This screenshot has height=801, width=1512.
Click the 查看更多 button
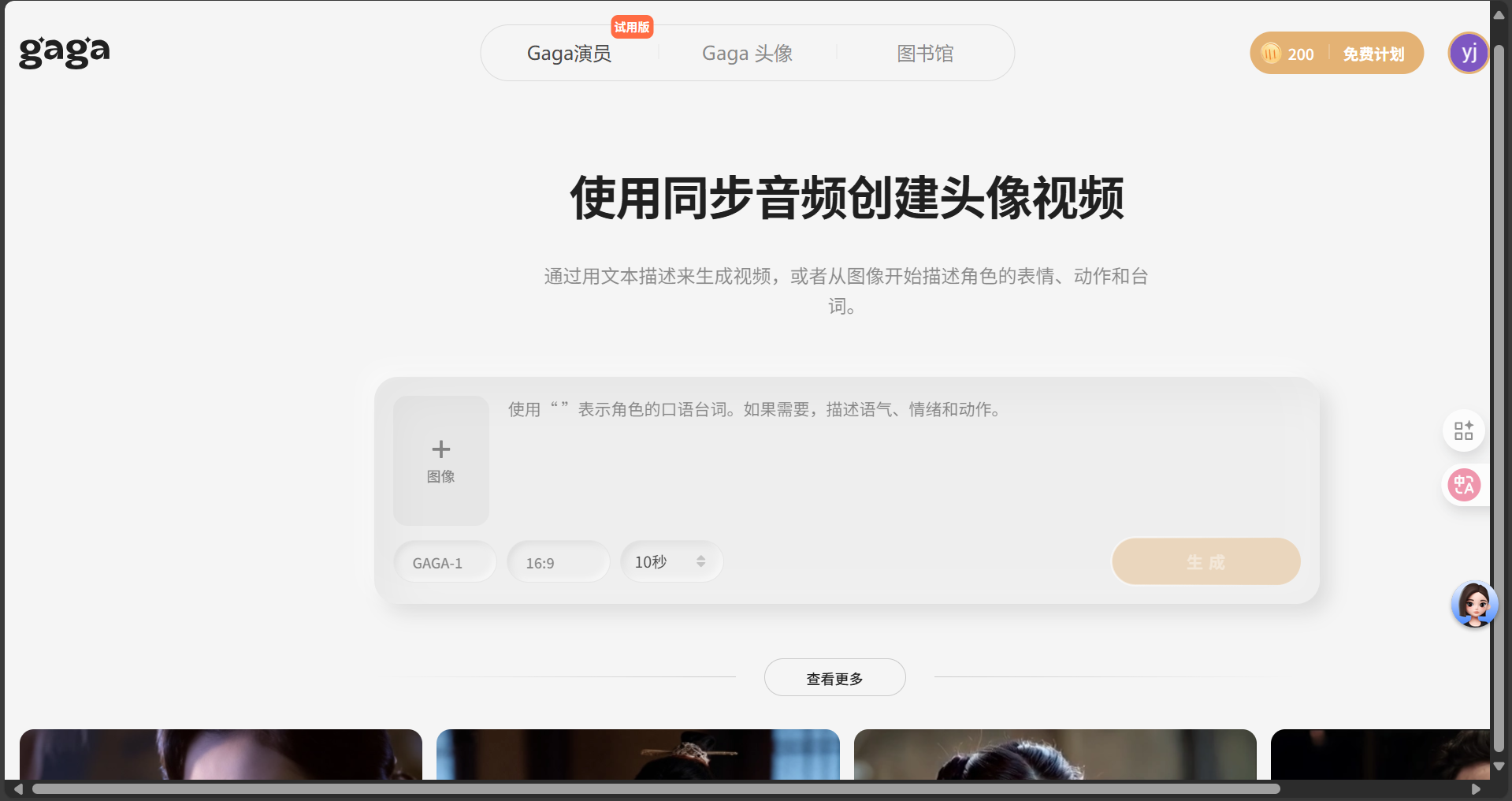click(x=834, y=678)
